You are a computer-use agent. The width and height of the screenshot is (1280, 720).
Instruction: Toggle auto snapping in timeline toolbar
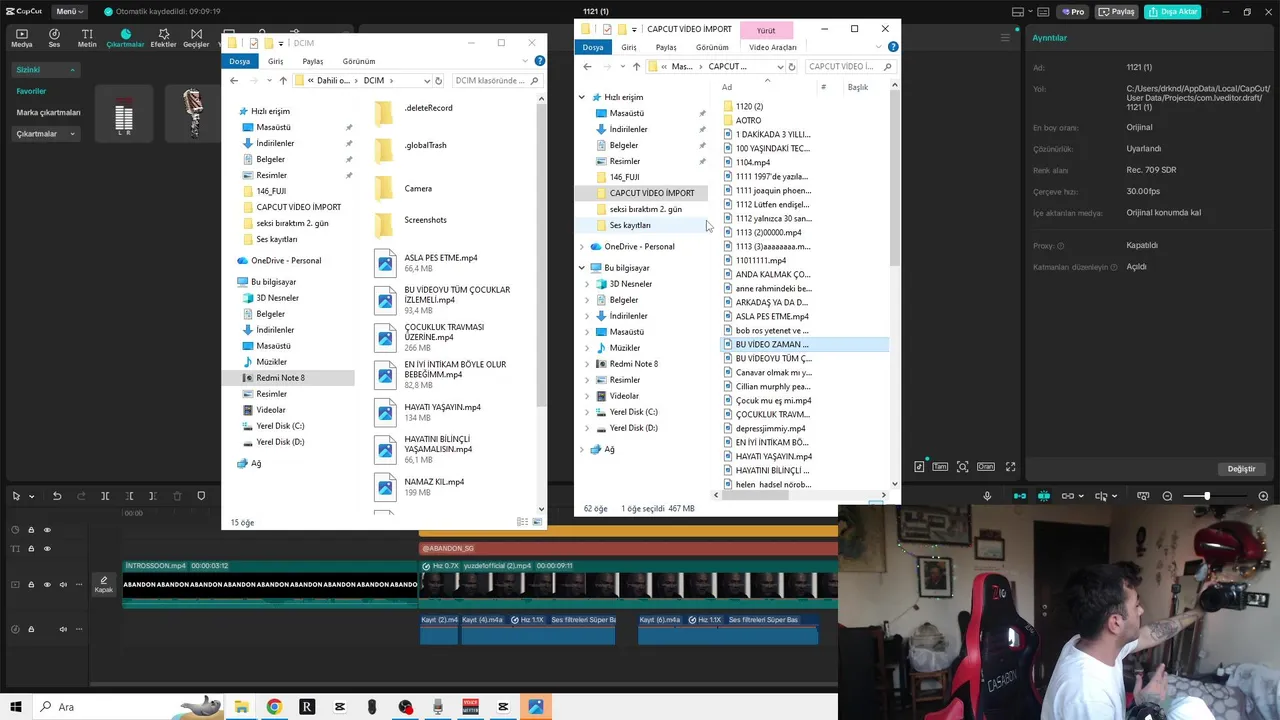tap(1044, 496)
